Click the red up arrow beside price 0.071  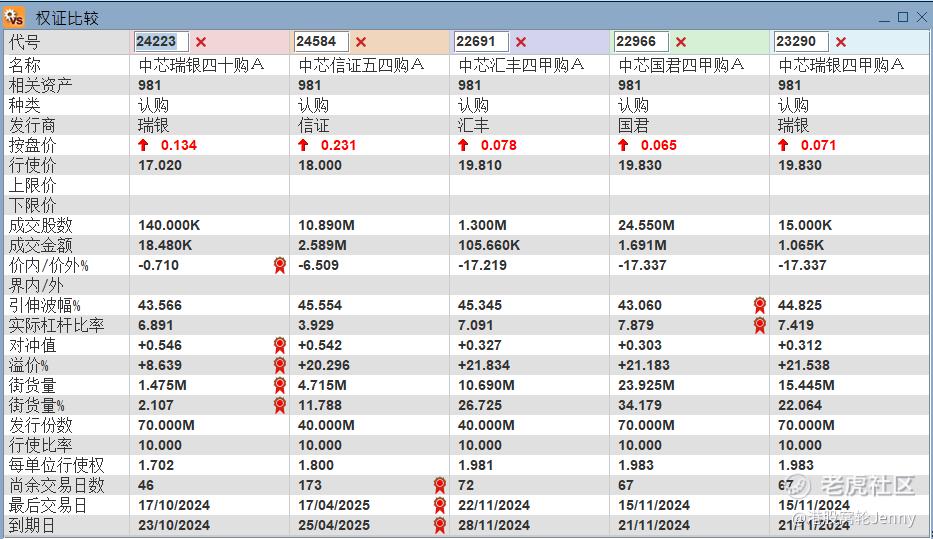pyautogui.click(x=783, y=145)
